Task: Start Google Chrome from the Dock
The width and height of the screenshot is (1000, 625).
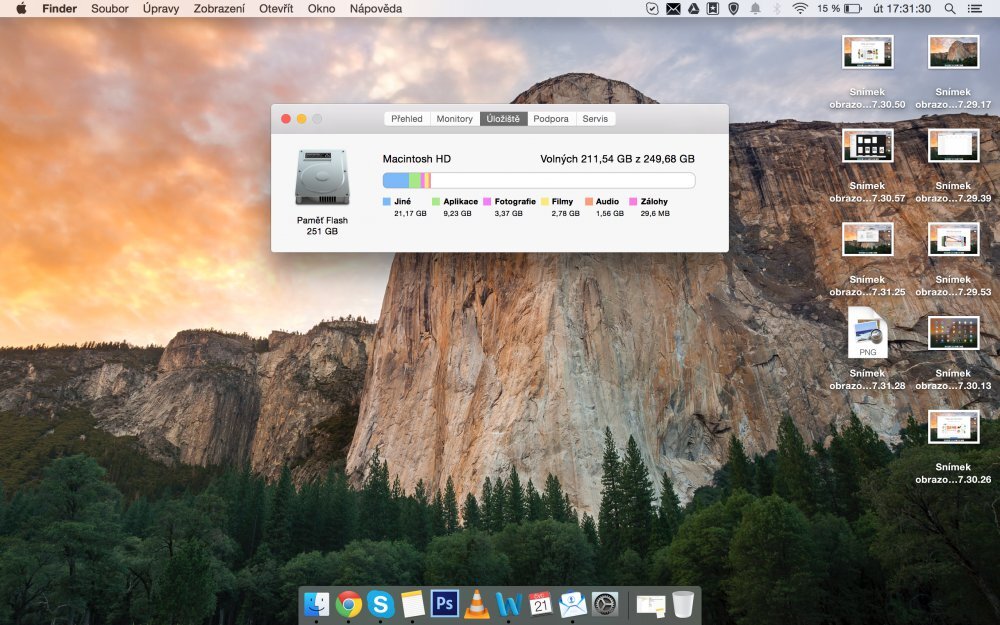Action: tap(348, 604)
